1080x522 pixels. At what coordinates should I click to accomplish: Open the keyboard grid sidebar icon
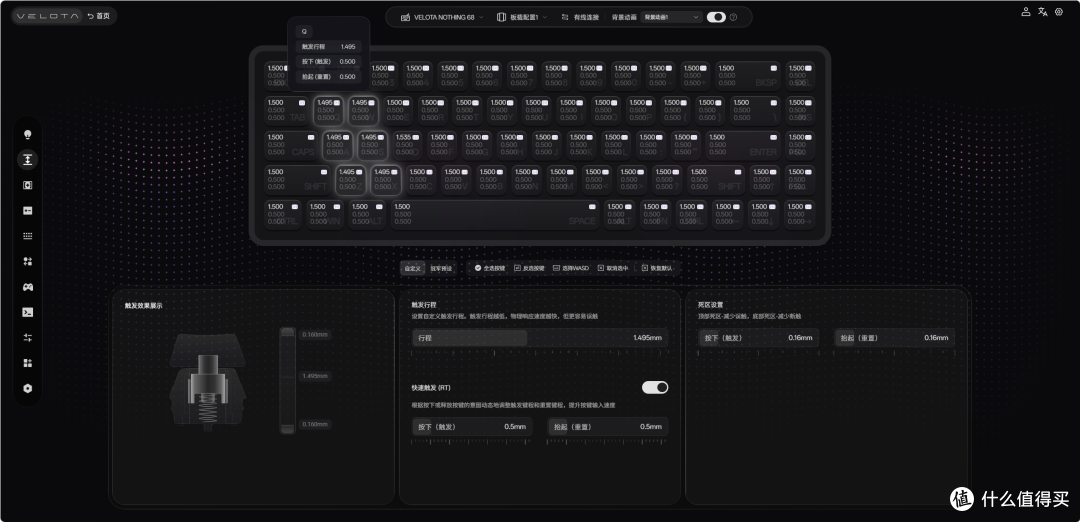coord(28,236)
